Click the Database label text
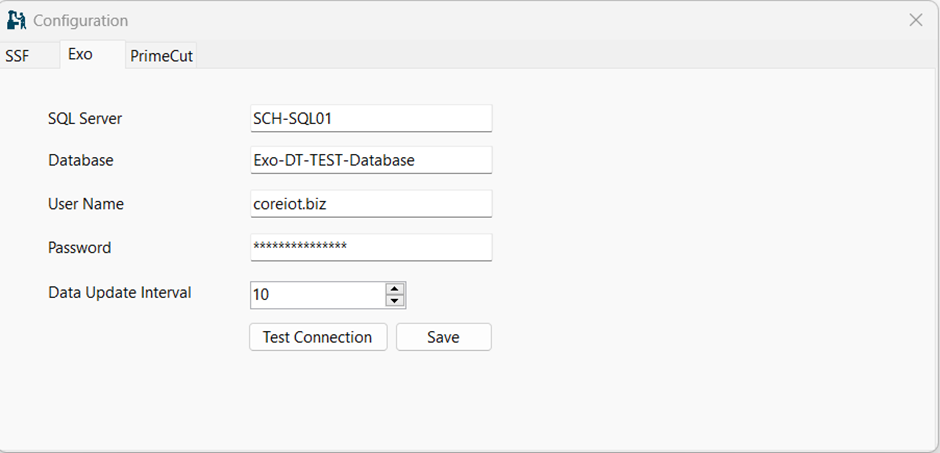Screen dimensions: 940x453 [81, 161]
